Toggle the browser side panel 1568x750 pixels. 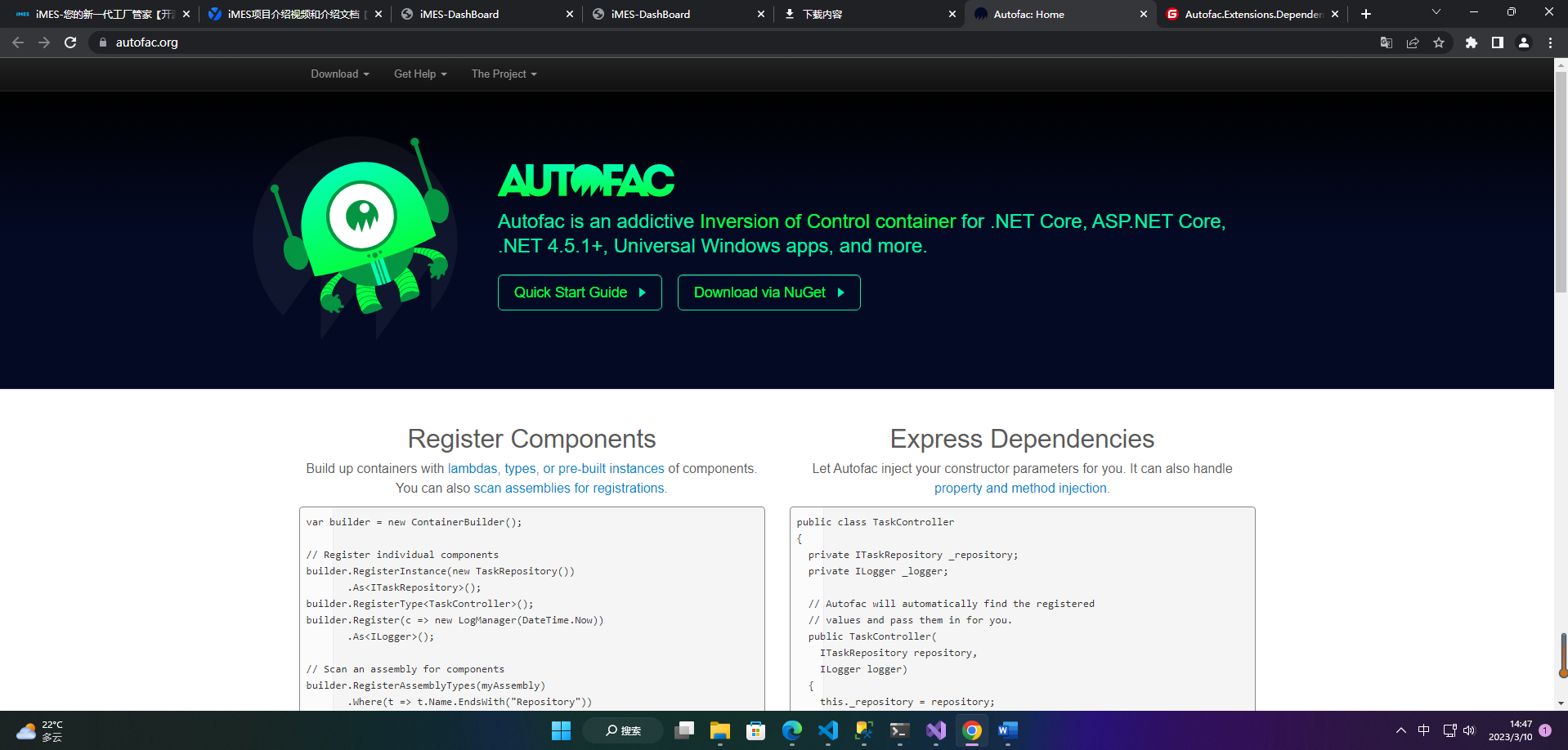click(1498, 42)
